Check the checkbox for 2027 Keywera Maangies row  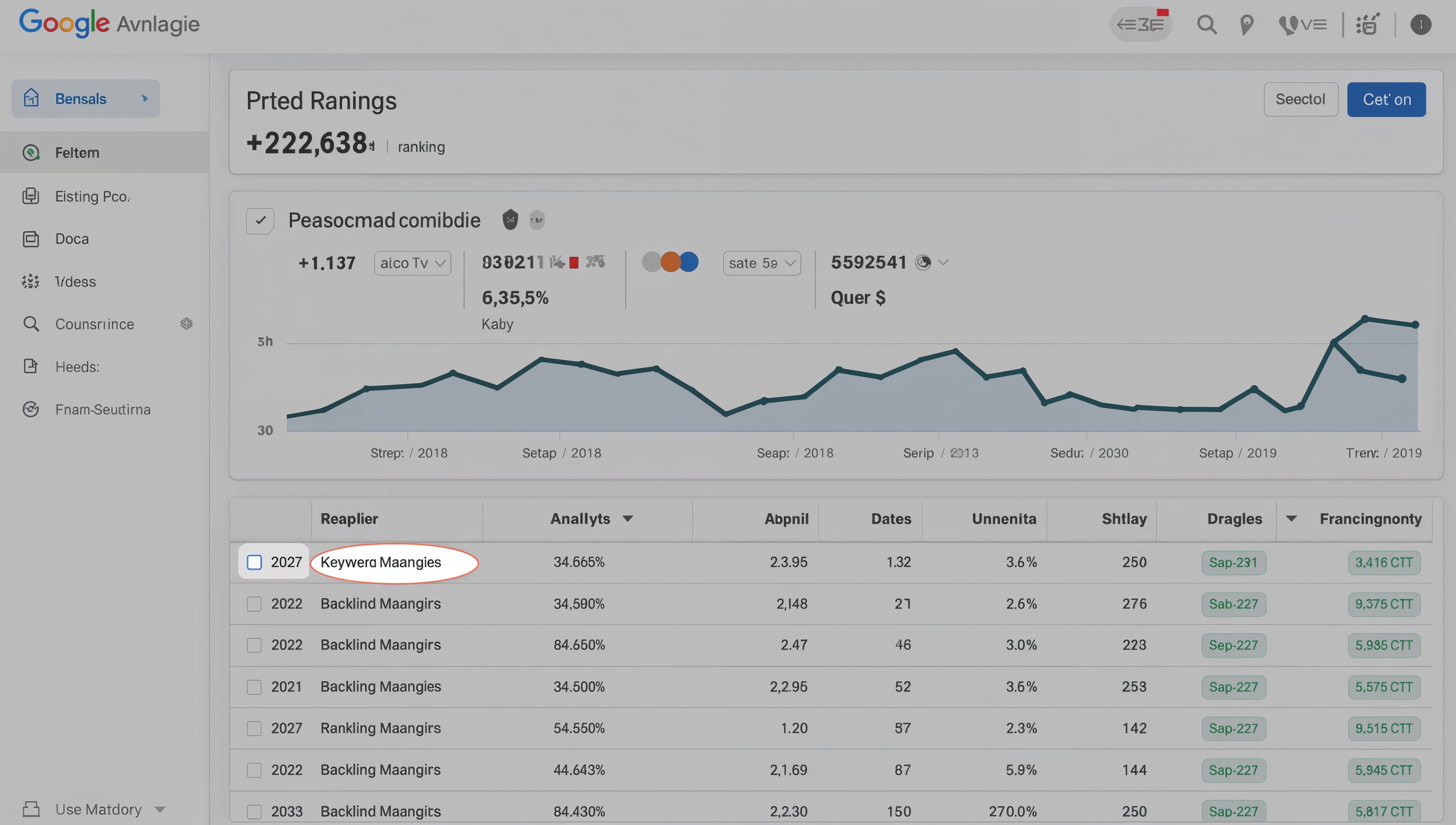(x=254, y=562)
